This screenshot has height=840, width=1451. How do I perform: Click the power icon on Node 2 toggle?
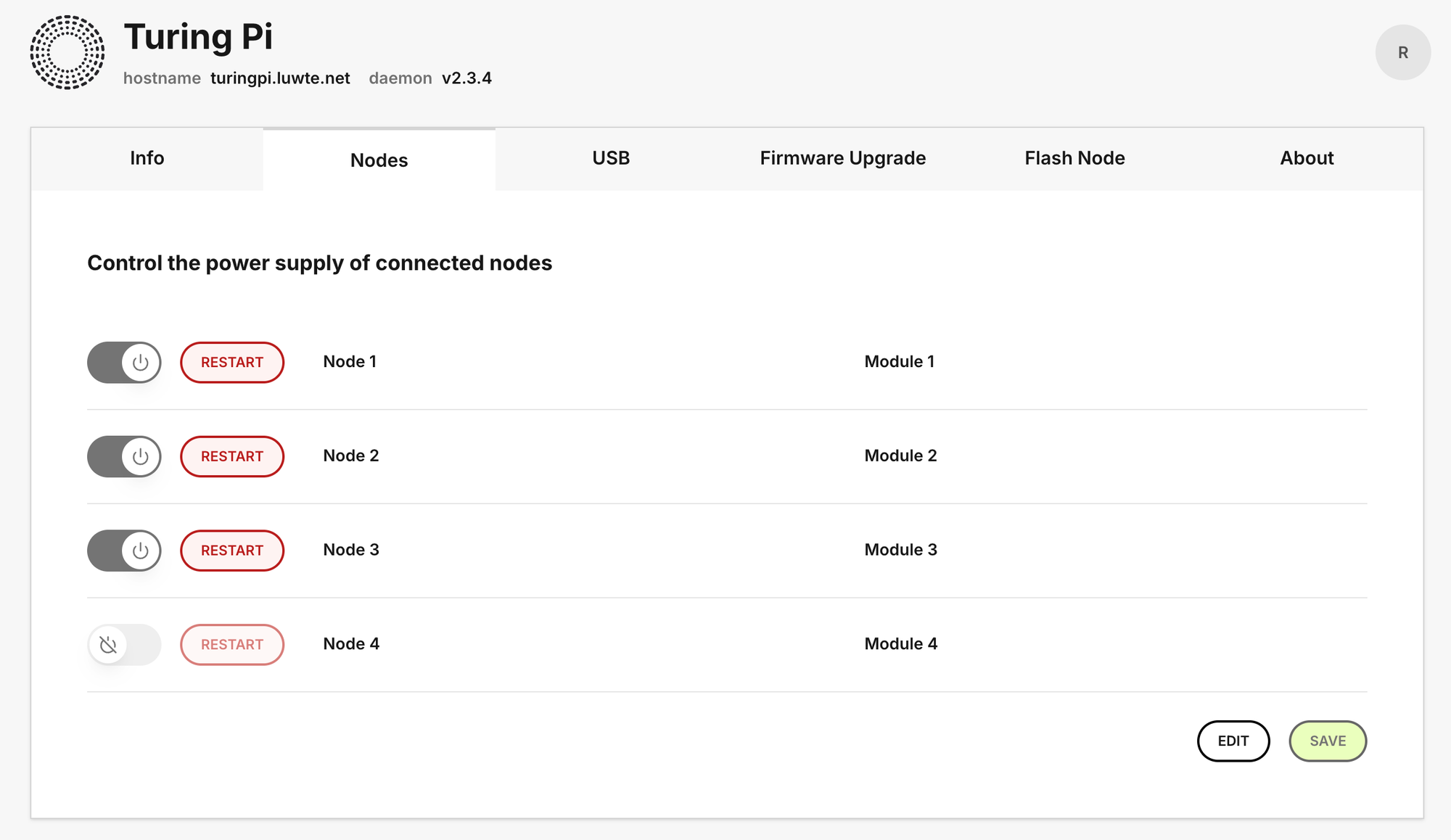(x=141, y=456)
